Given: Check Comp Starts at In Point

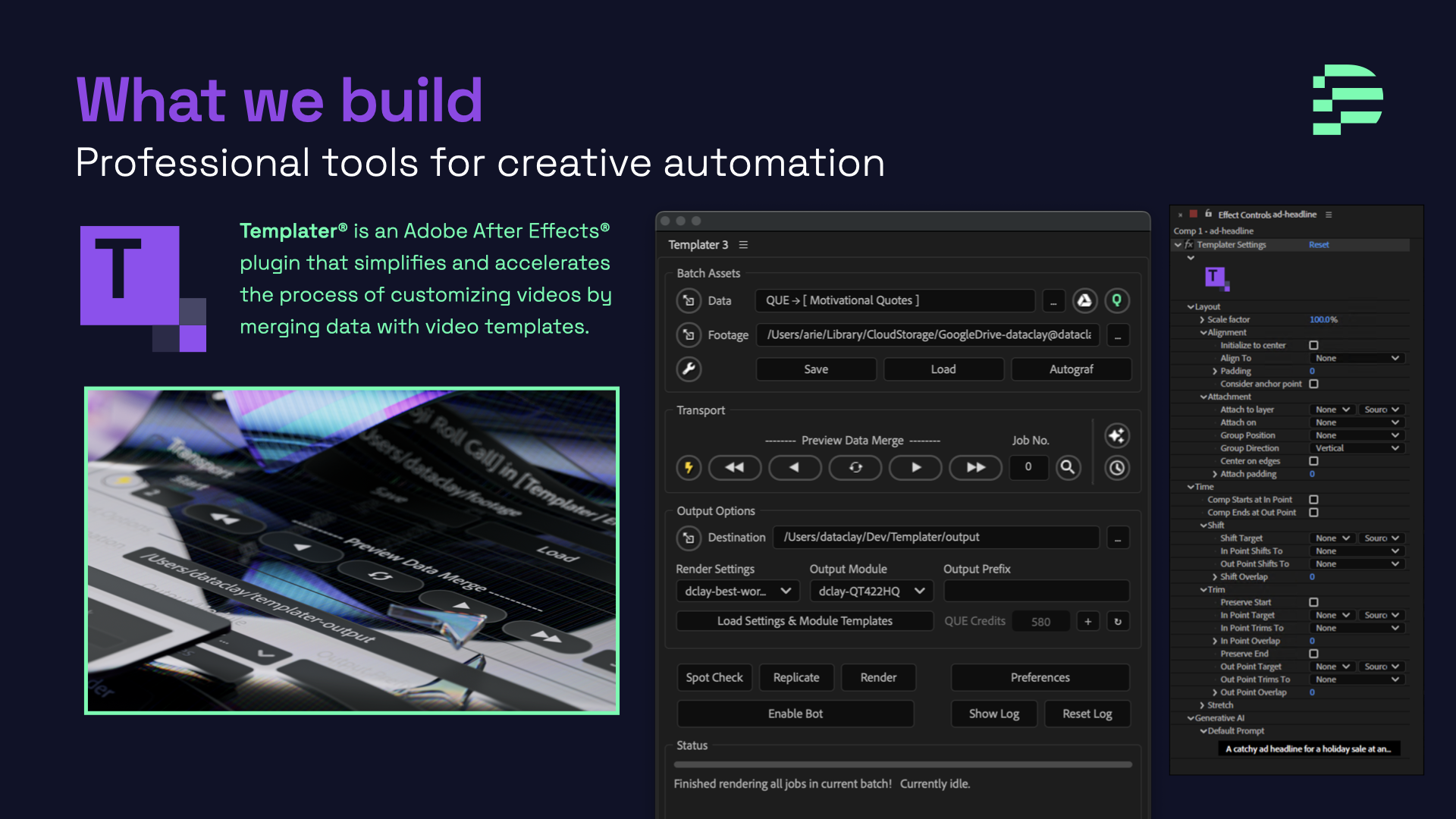Looking at the screenshot, I should pyautogui.click(x=1313, y=500).
